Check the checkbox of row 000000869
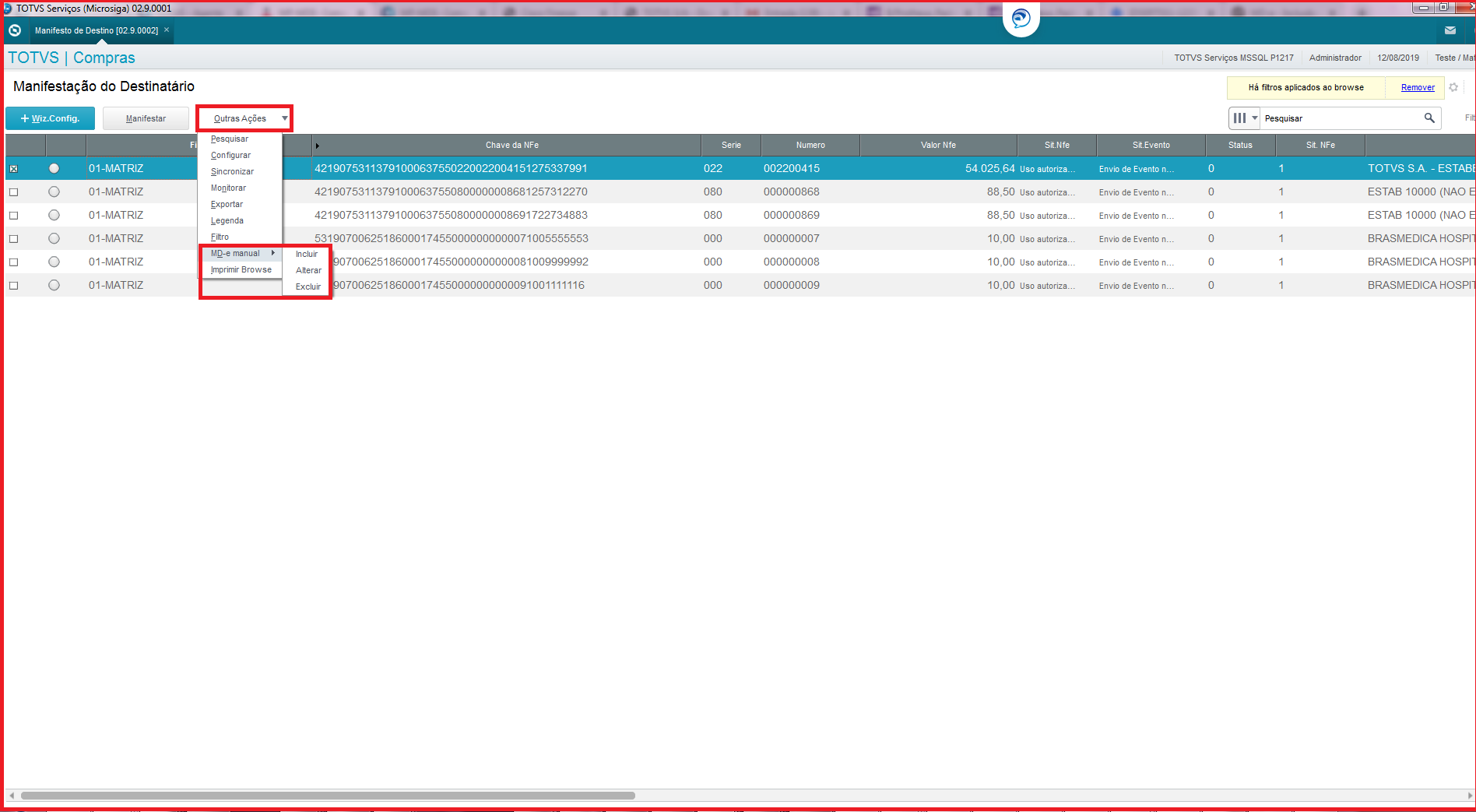 [x=13, y=215]
